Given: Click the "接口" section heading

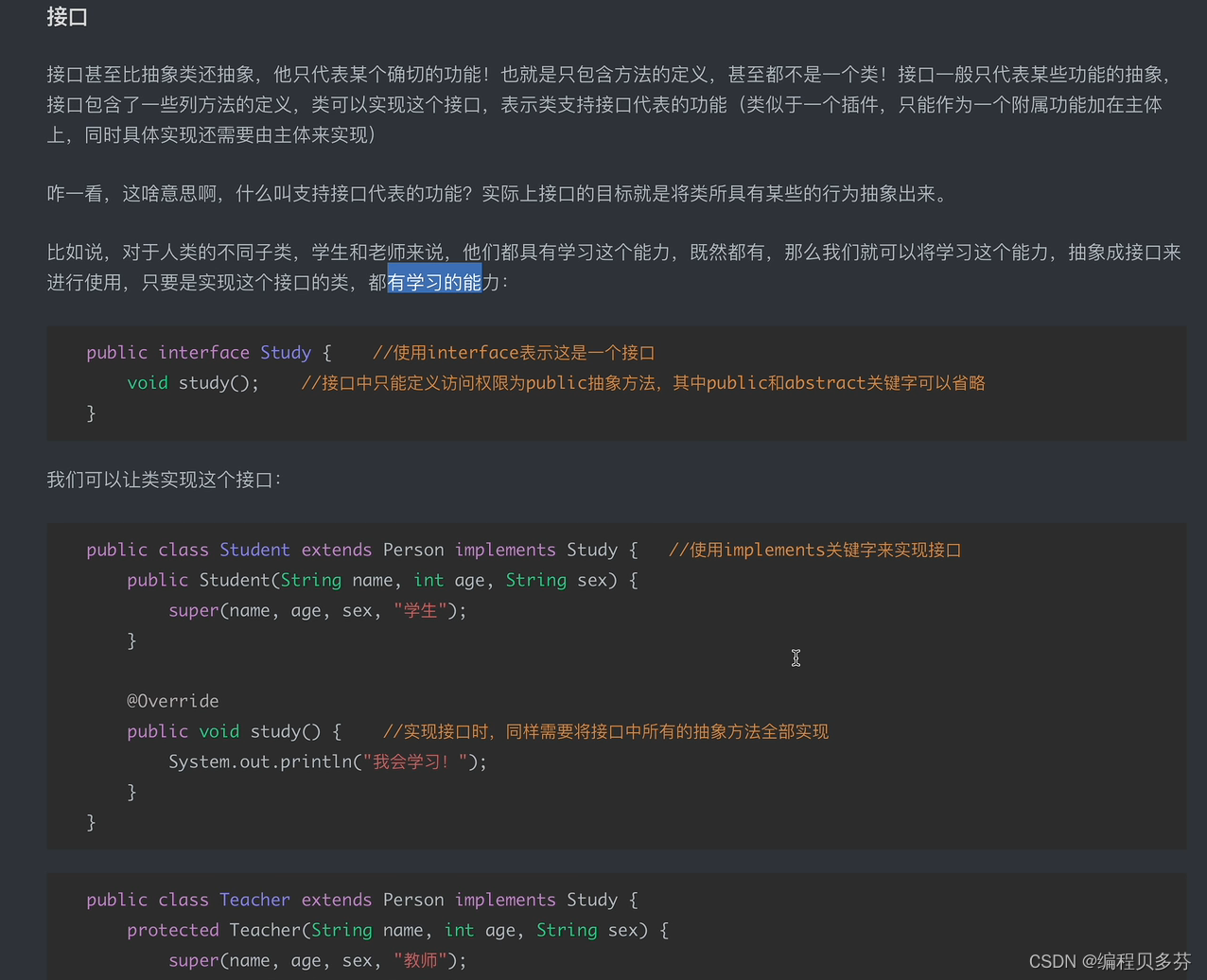Looking at the screenshot, I should 67,17.
